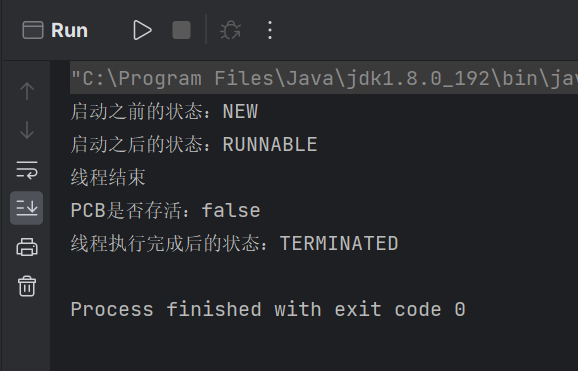
Task: Toggle scroll to end of console
Action: pos(27,208)
